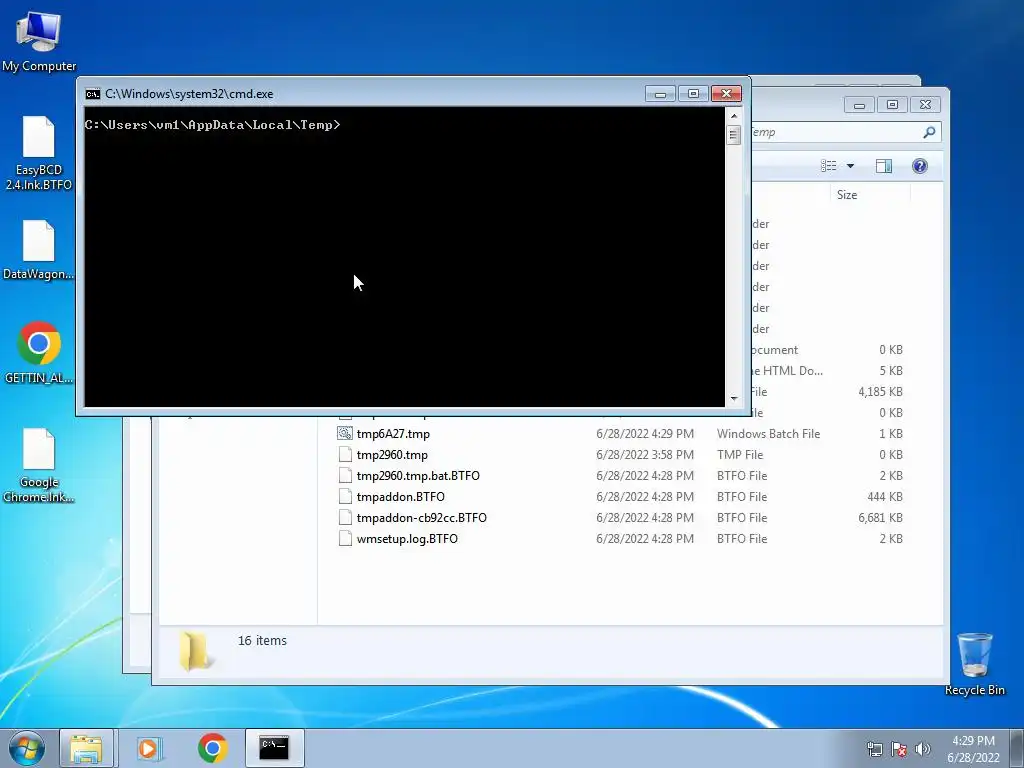1024x768 pixels.
Task: Maximize the Explorer window
Action: (x=893, y=104)
